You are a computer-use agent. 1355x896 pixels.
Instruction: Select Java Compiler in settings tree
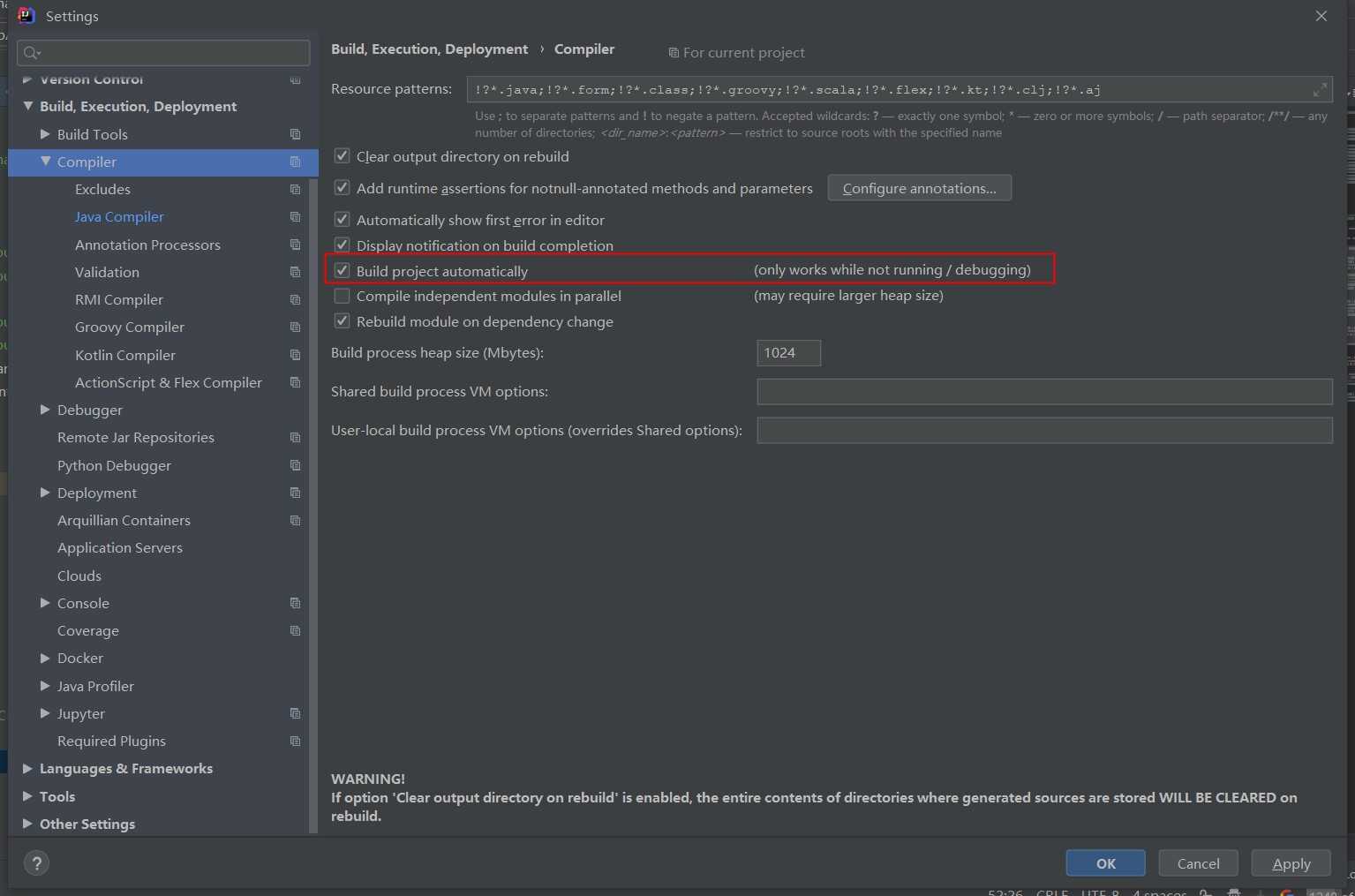(x=119, y=216)
